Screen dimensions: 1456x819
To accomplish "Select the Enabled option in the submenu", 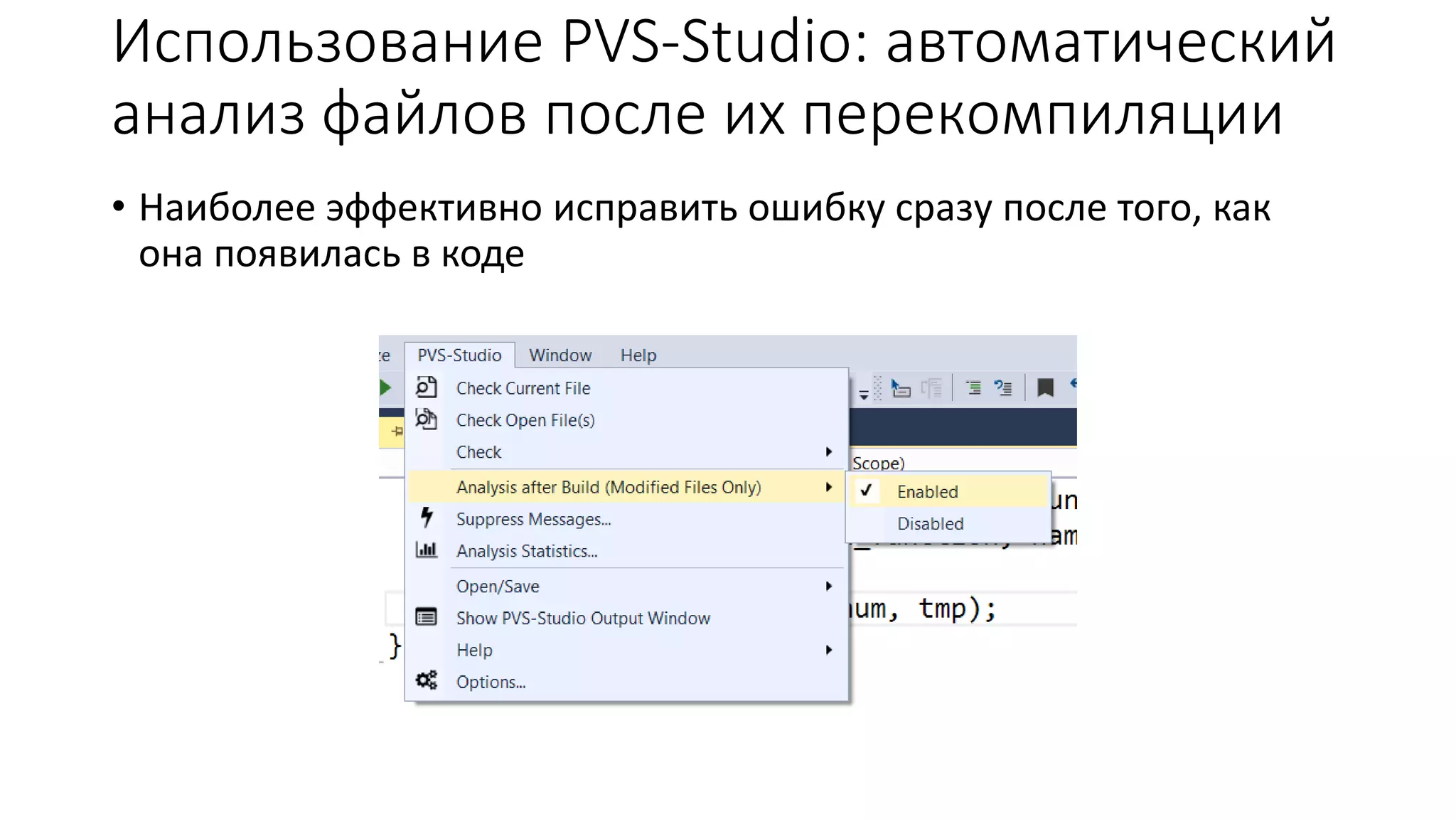I will [949, 491].
